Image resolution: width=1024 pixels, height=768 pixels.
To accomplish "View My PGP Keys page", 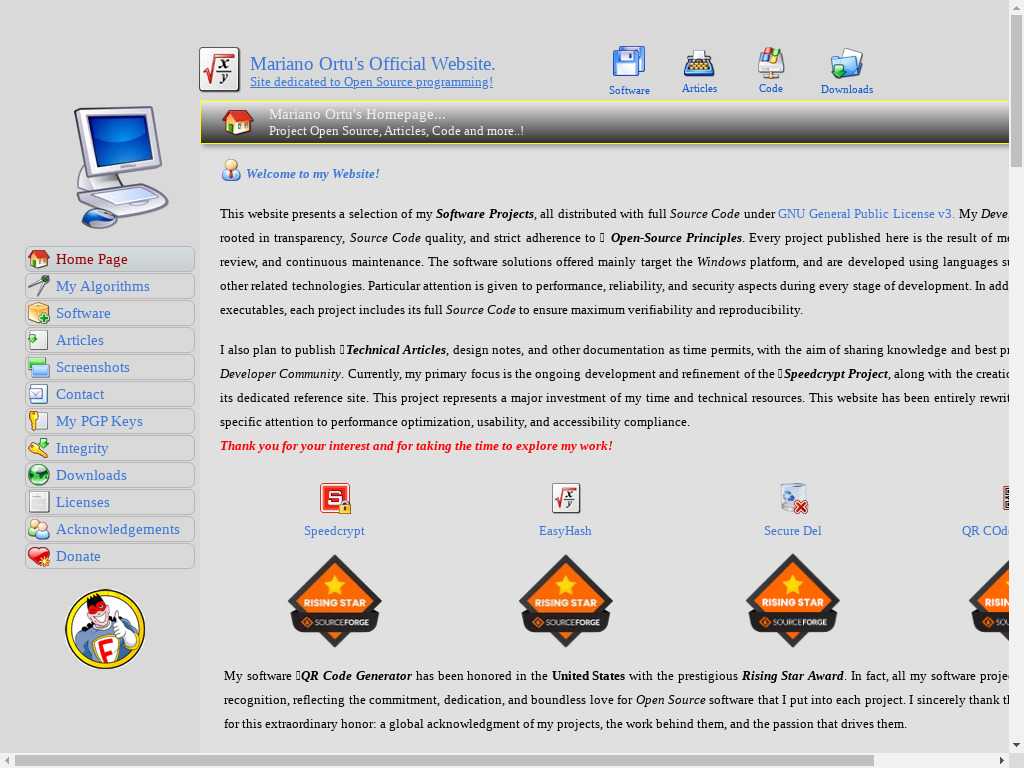I will pos(110,421).
